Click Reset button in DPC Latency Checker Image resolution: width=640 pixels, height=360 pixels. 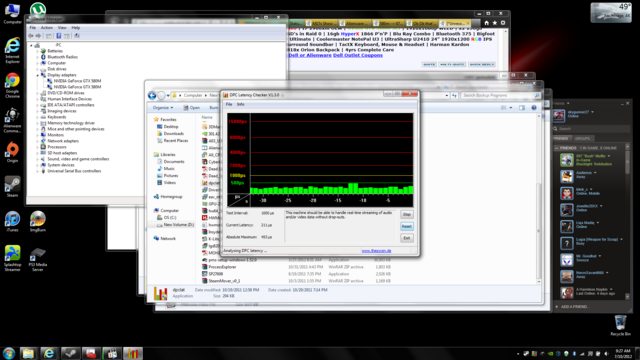pos(407,227)
